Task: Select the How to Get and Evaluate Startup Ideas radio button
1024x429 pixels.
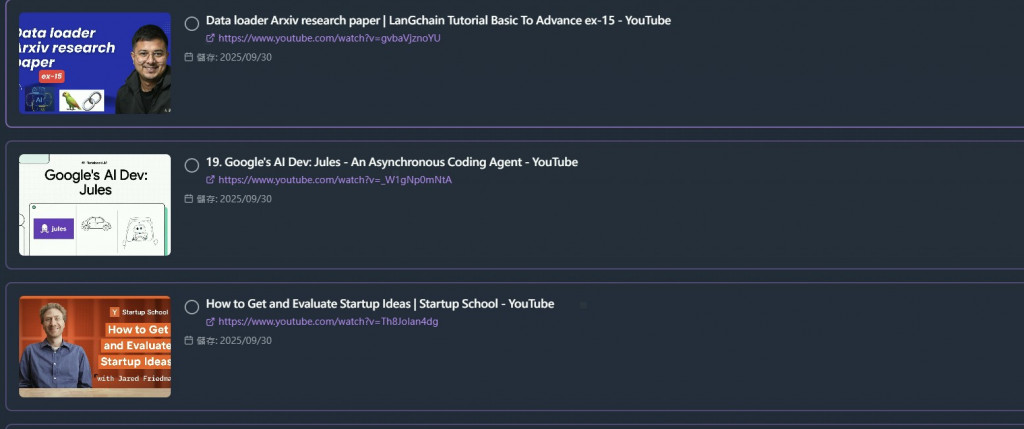Action: (191, 308)
